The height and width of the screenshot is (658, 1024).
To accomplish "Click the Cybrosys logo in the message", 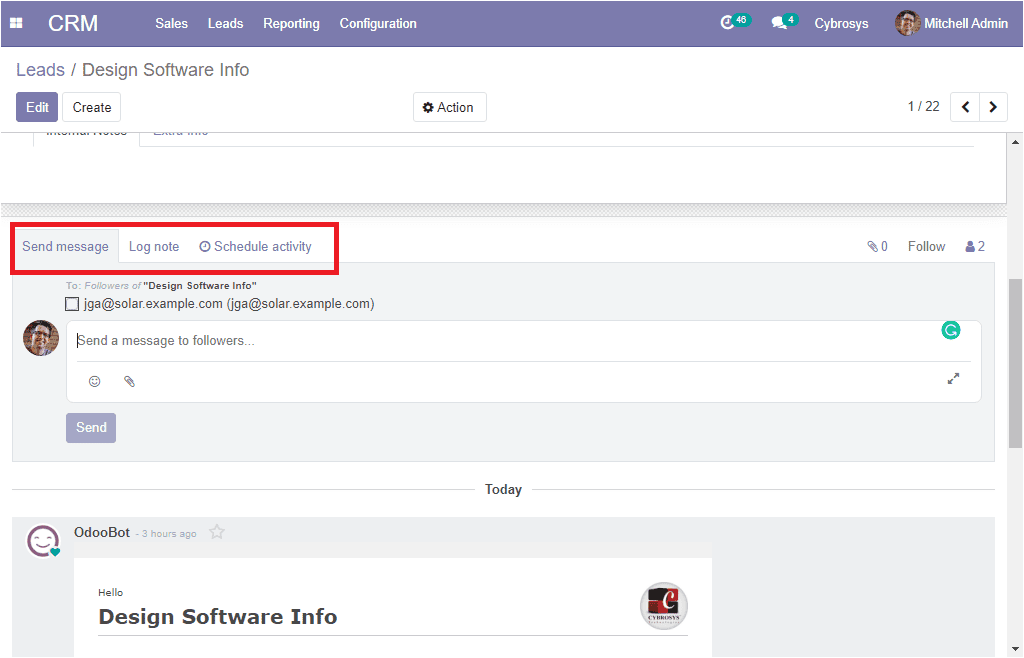I will click(x=664, y=606).
